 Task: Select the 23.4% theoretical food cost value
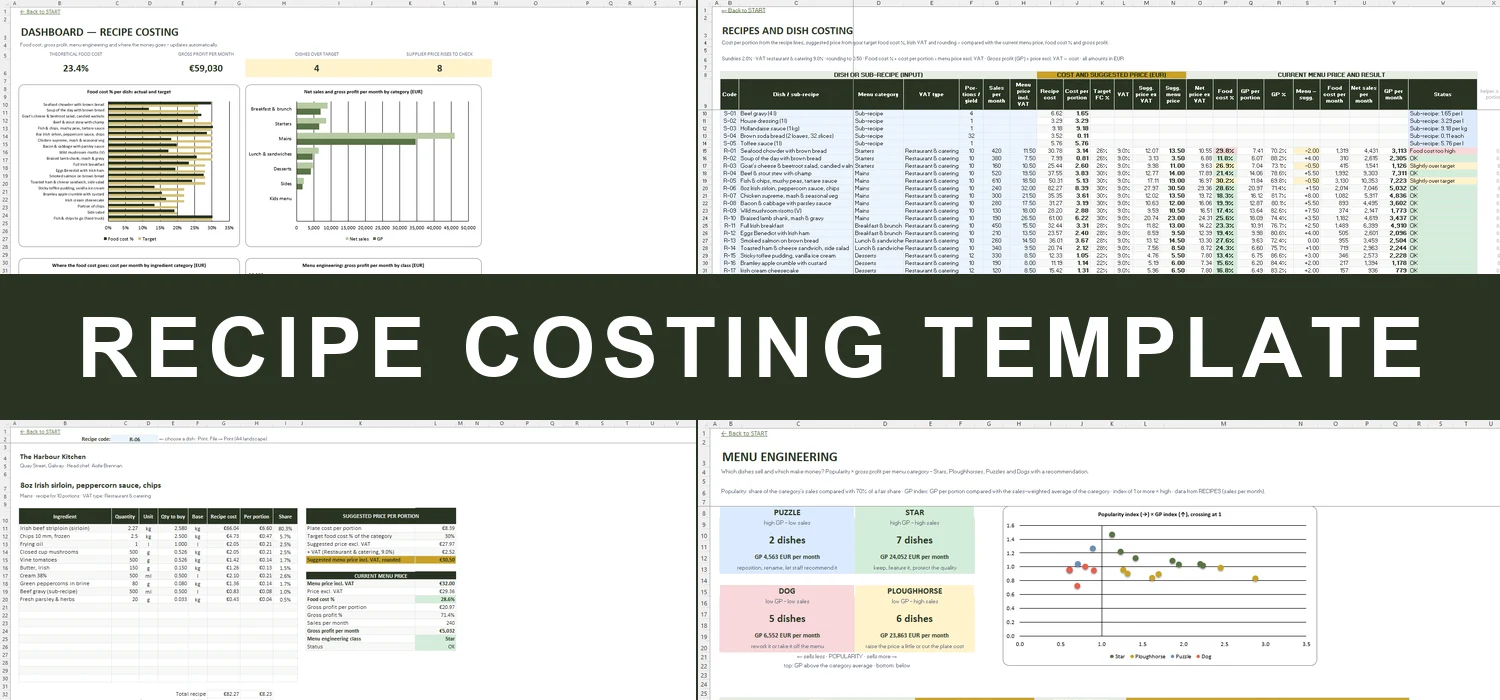pos(76,69)
